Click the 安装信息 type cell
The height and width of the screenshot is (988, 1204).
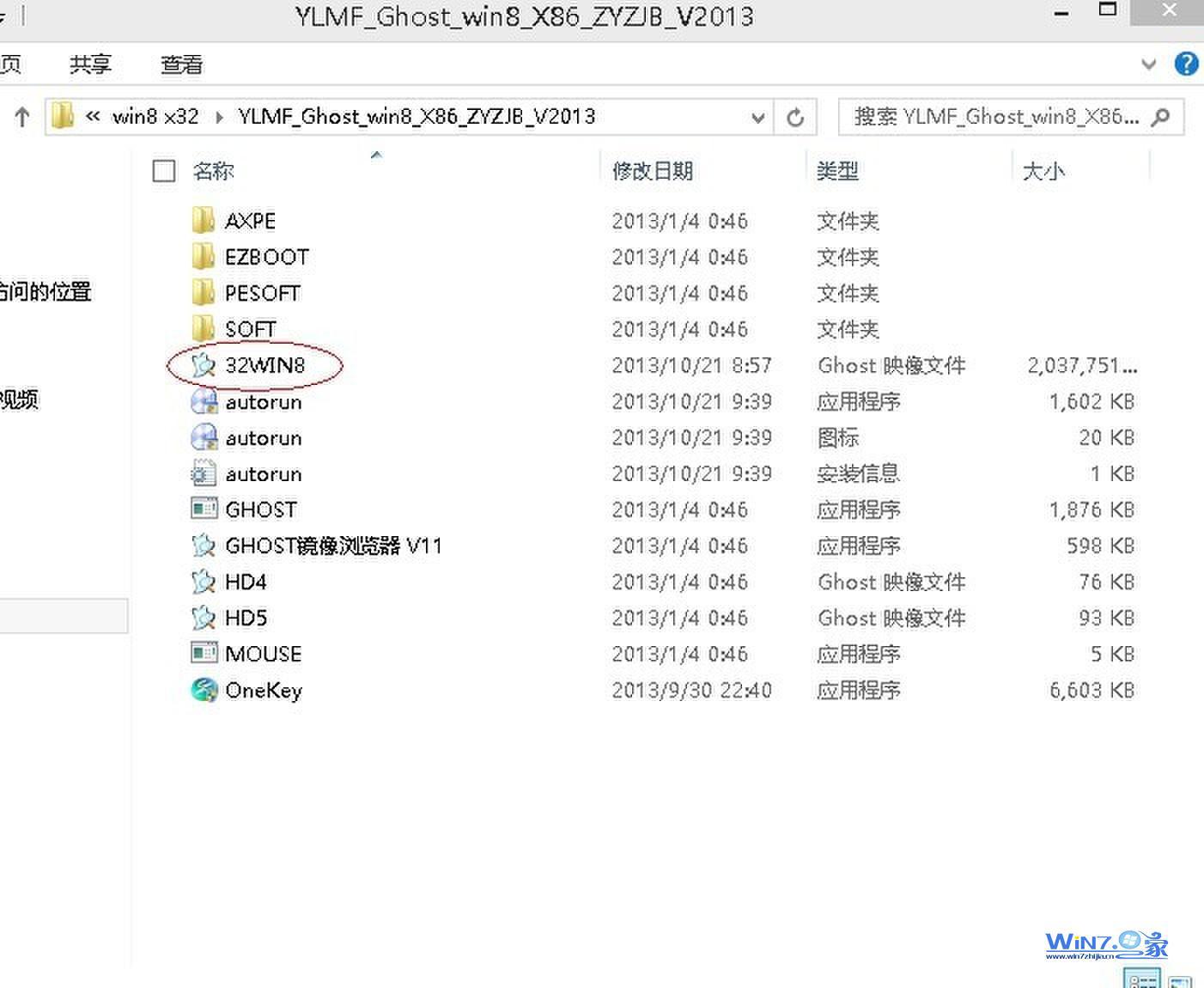858,473
